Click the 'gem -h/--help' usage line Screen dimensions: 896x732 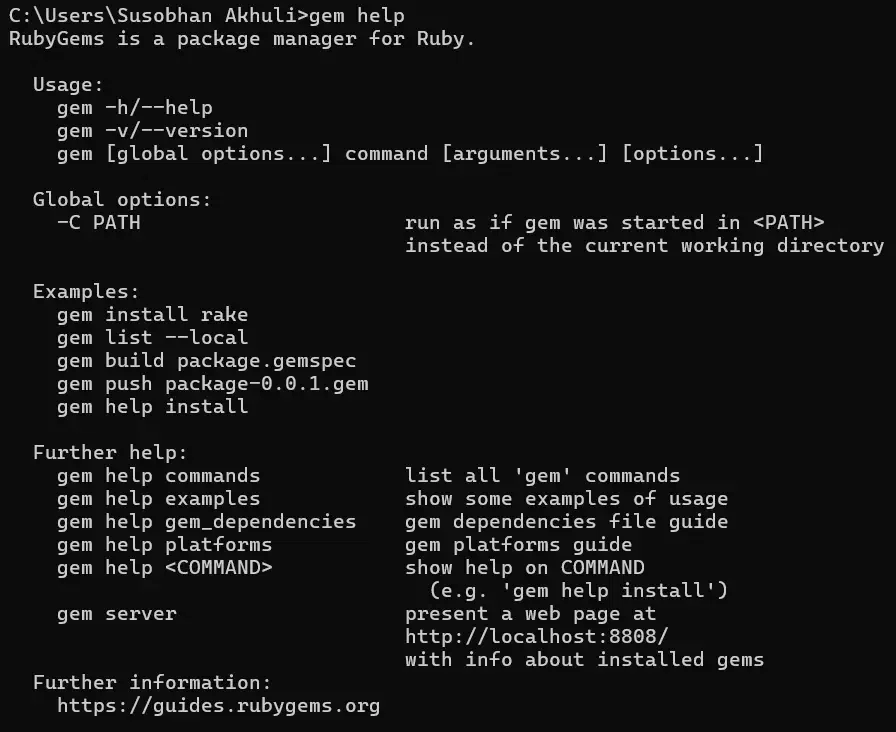134,108
